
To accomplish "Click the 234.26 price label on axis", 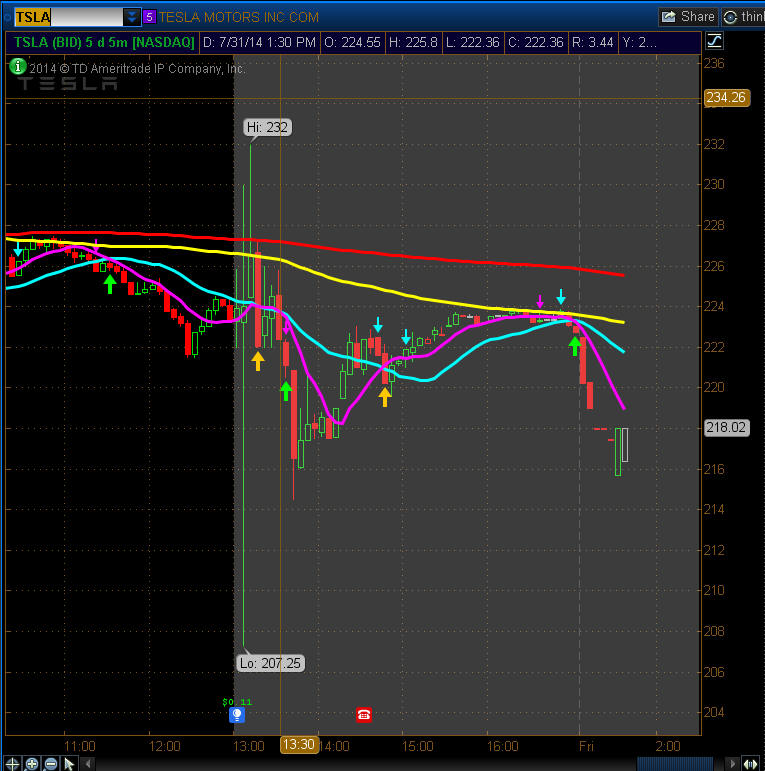I will click(726, 98).
